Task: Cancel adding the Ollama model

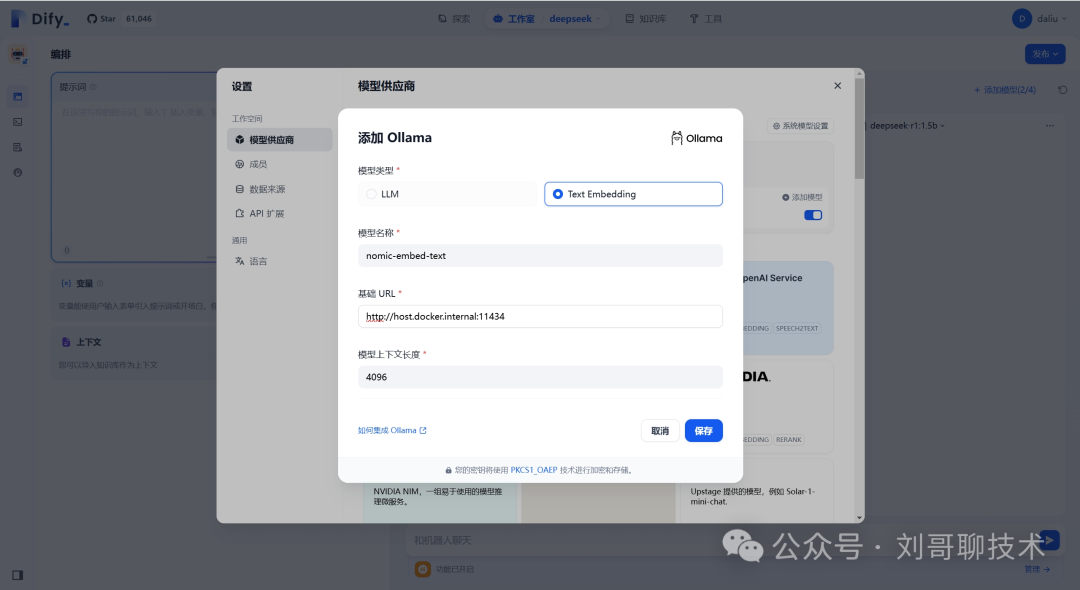Action: (660, 431)
